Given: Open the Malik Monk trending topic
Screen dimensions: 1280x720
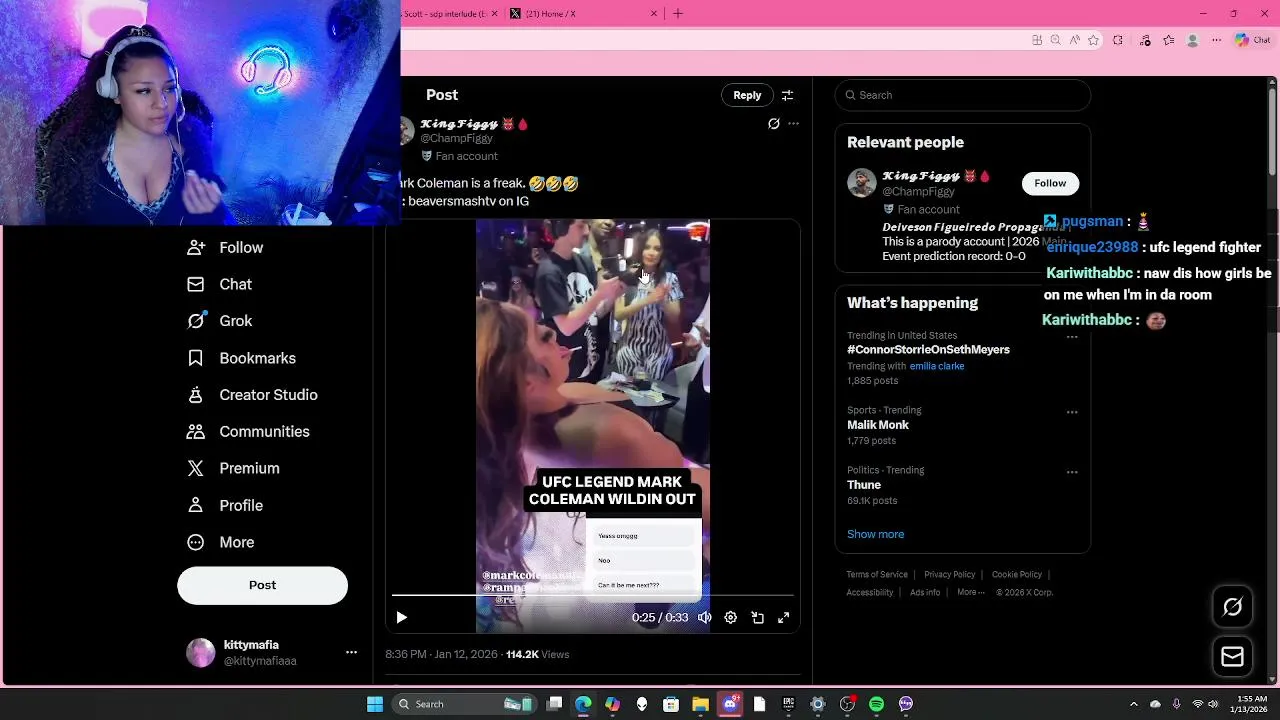Looking at the screenshot, I should pyautogui.click(x=878, y=425).
